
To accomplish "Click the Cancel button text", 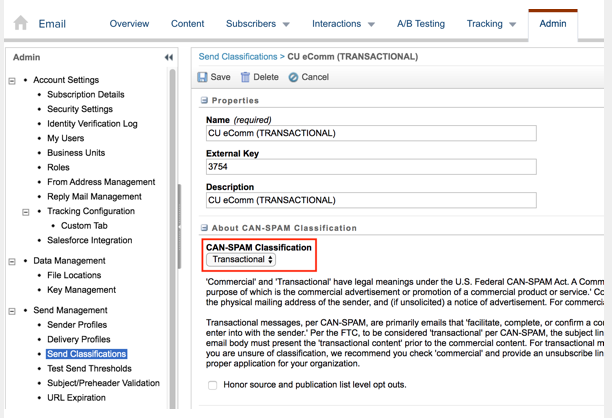I will [x=315, y=77].
